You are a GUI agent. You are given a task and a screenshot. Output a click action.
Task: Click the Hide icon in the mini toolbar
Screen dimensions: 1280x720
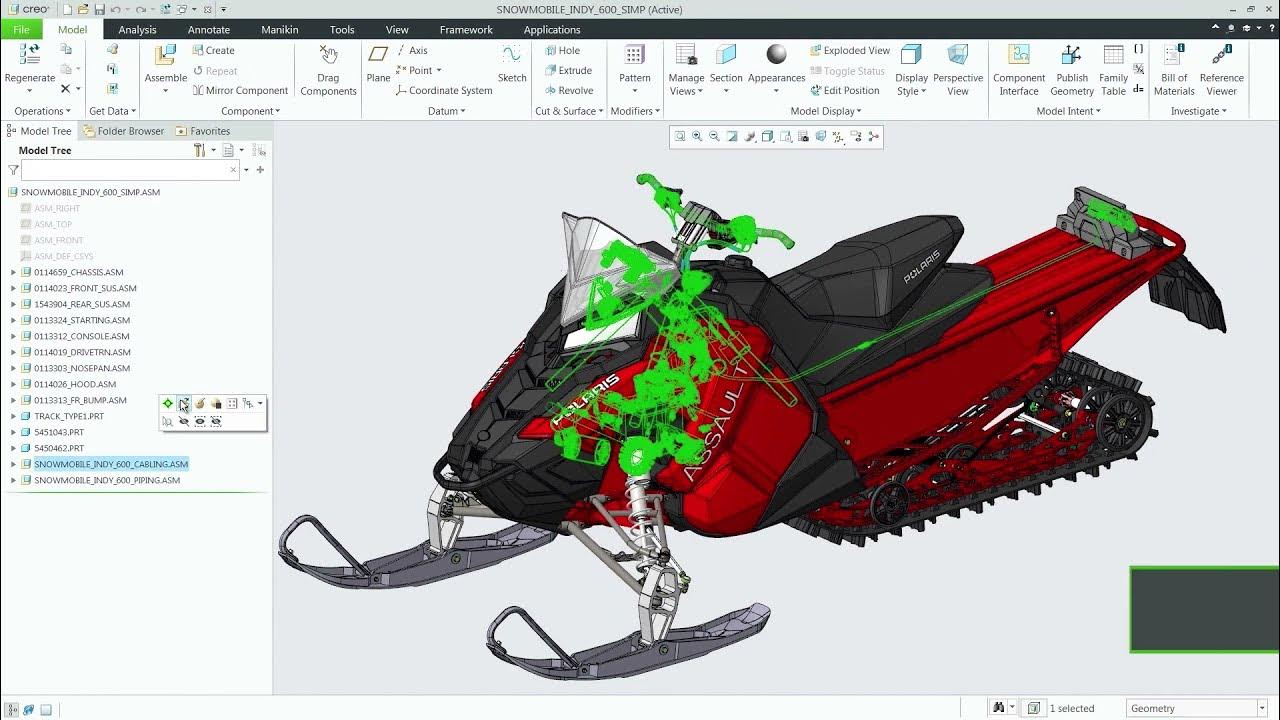(x=183, y=421)
